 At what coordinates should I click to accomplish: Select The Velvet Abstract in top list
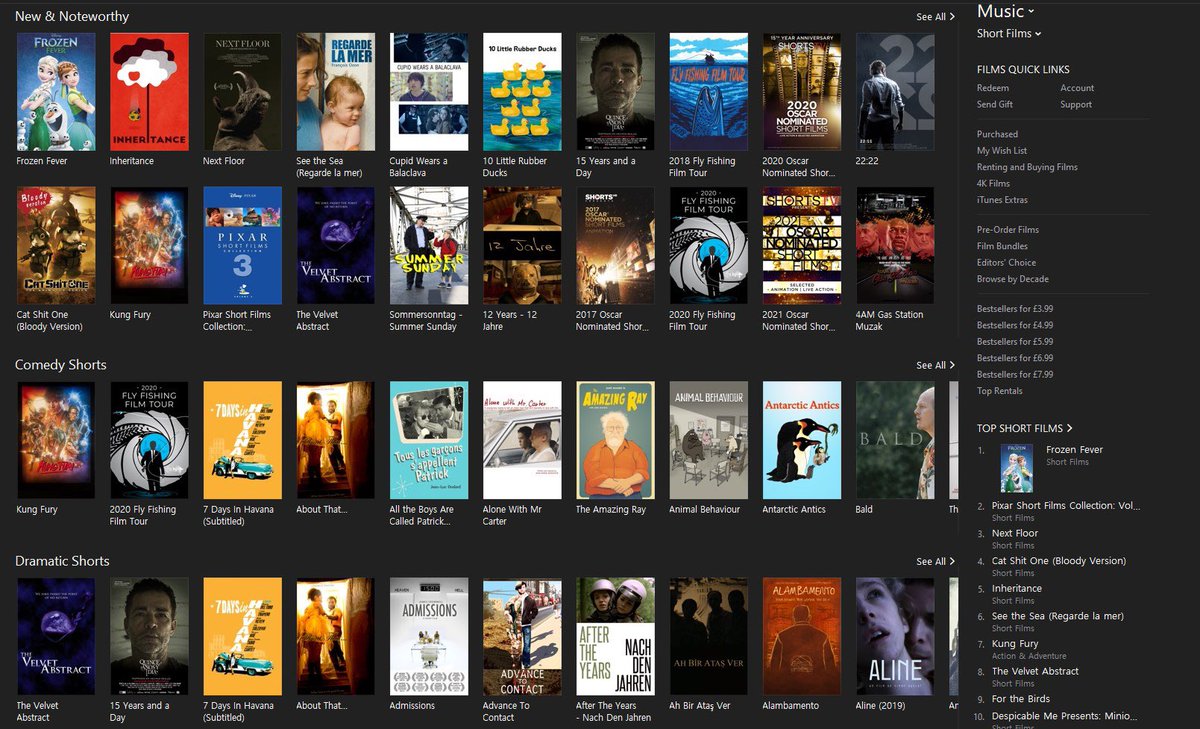click(x=1035, y=672)
